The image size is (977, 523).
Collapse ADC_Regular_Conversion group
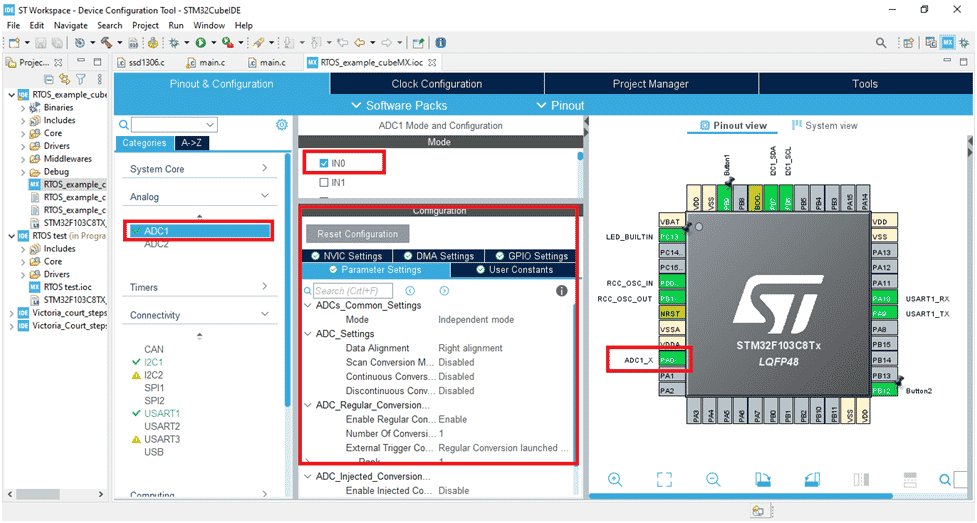pyautogui.click(x=308, y=405)
